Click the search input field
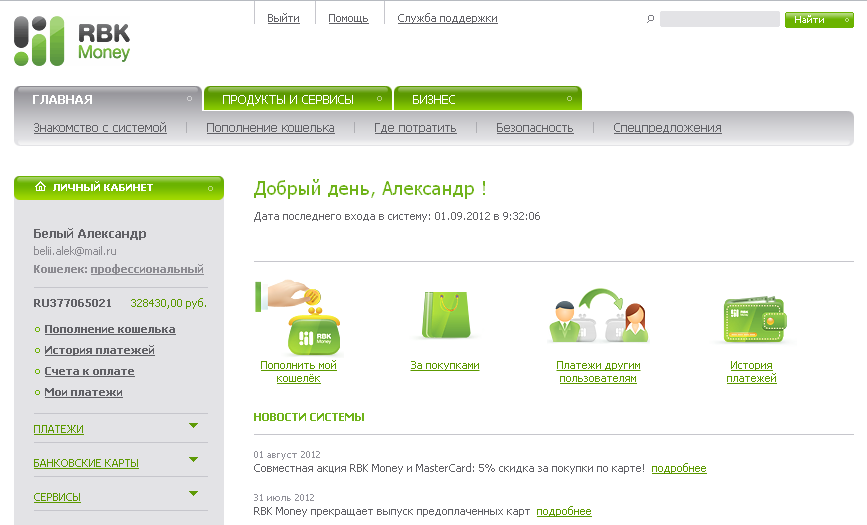Image resolution: width=867 pixels, height=525 pixels. click(x=719, y=19)
